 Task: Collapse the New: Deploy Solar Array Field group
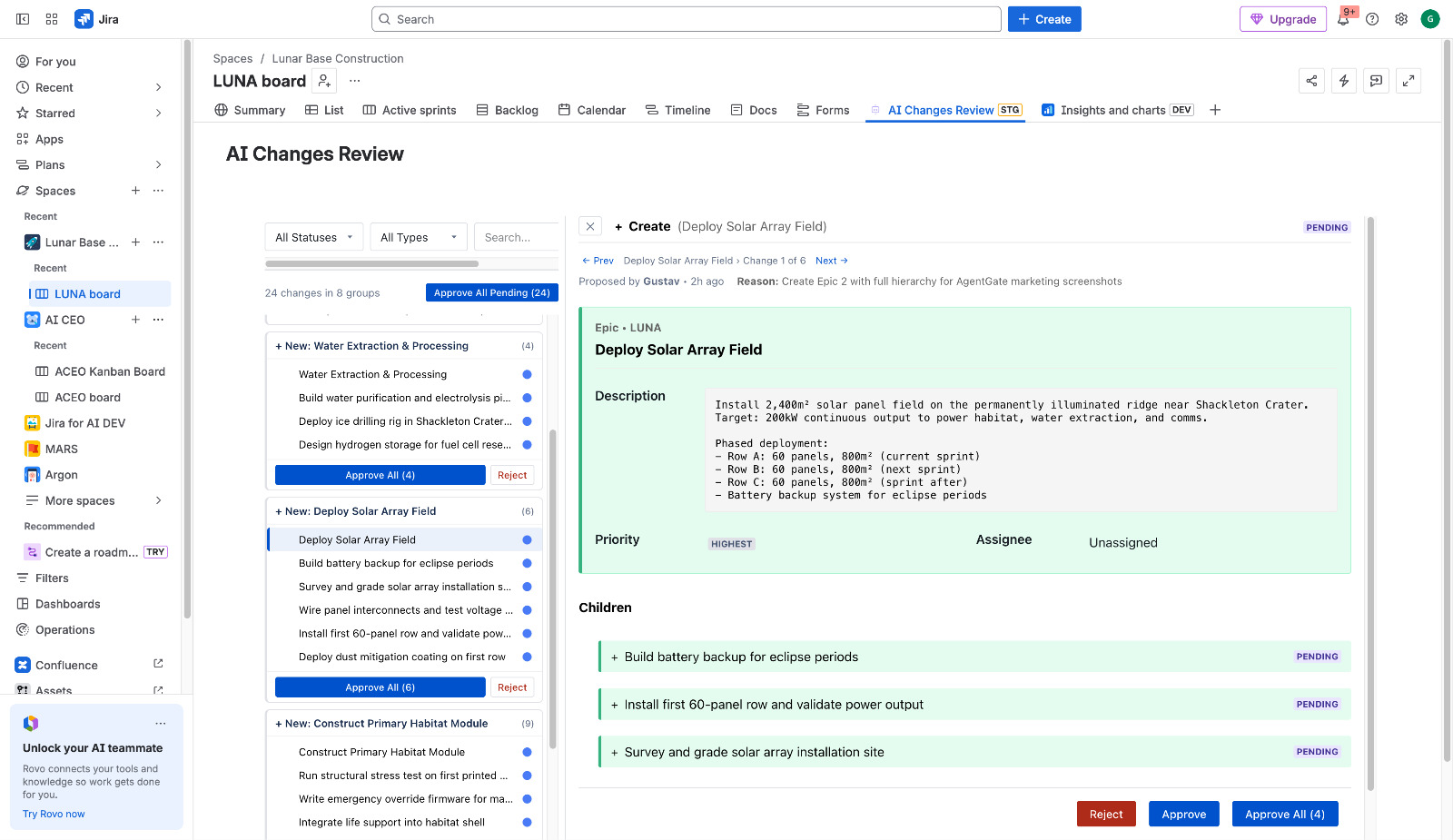click(x=404, y=511)
